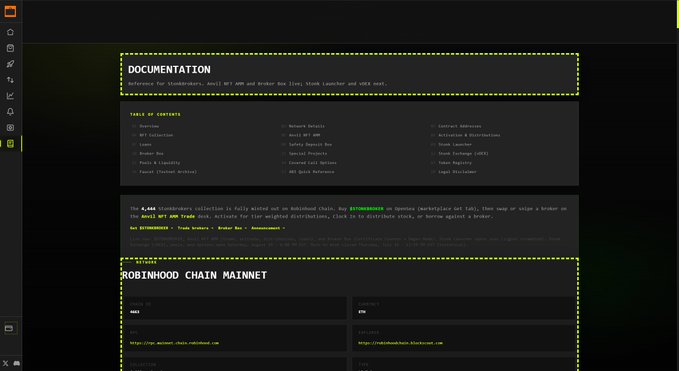
Task: Jump to ABI Quick Reference section
Action: (x=311, y=171)
